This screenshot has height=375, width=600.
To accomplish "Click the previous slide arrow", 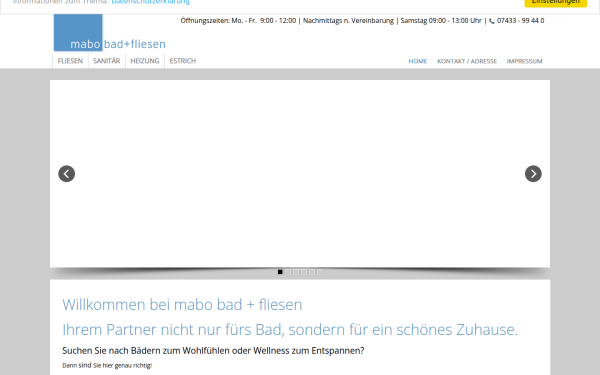I will (67, 174).
